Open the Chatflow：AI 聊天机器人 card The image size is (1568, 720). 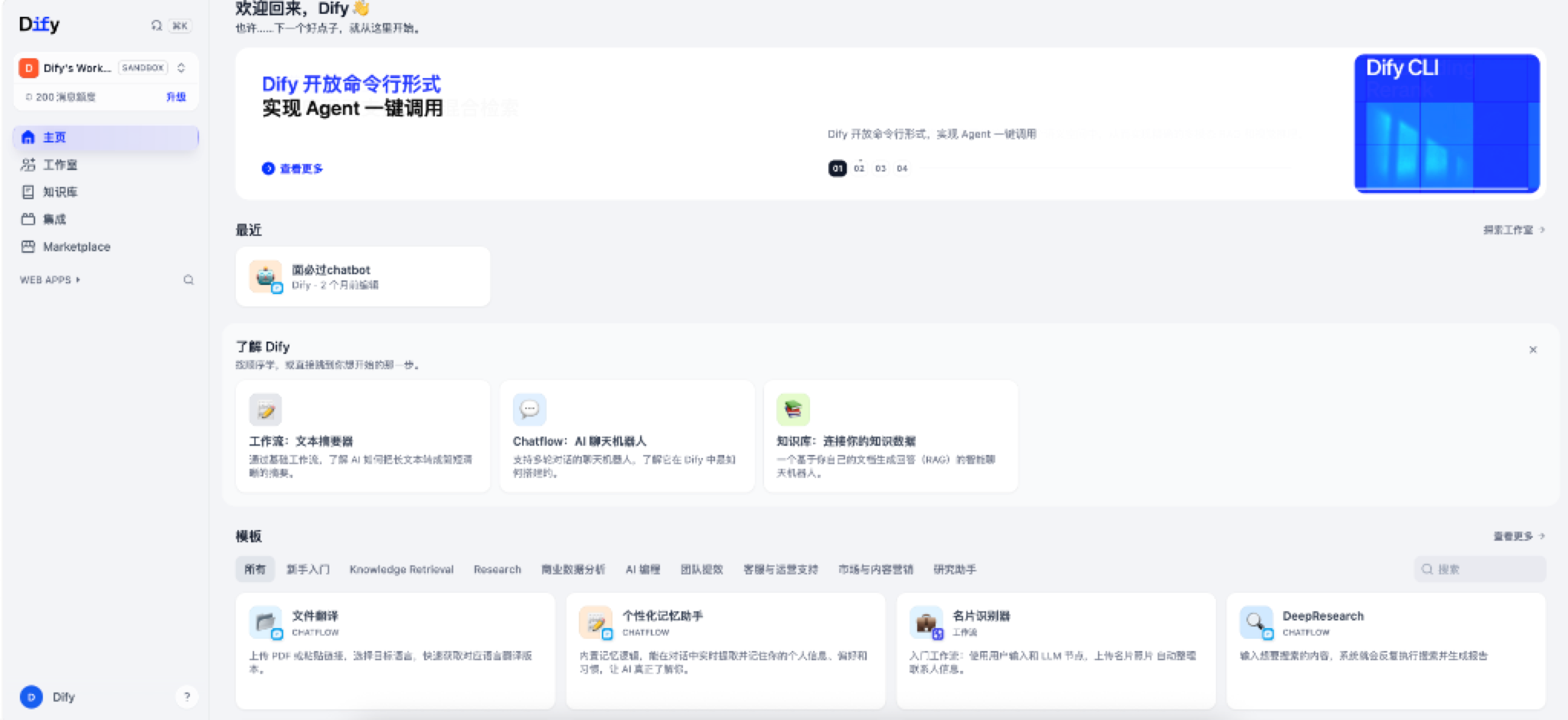(627, 436)
